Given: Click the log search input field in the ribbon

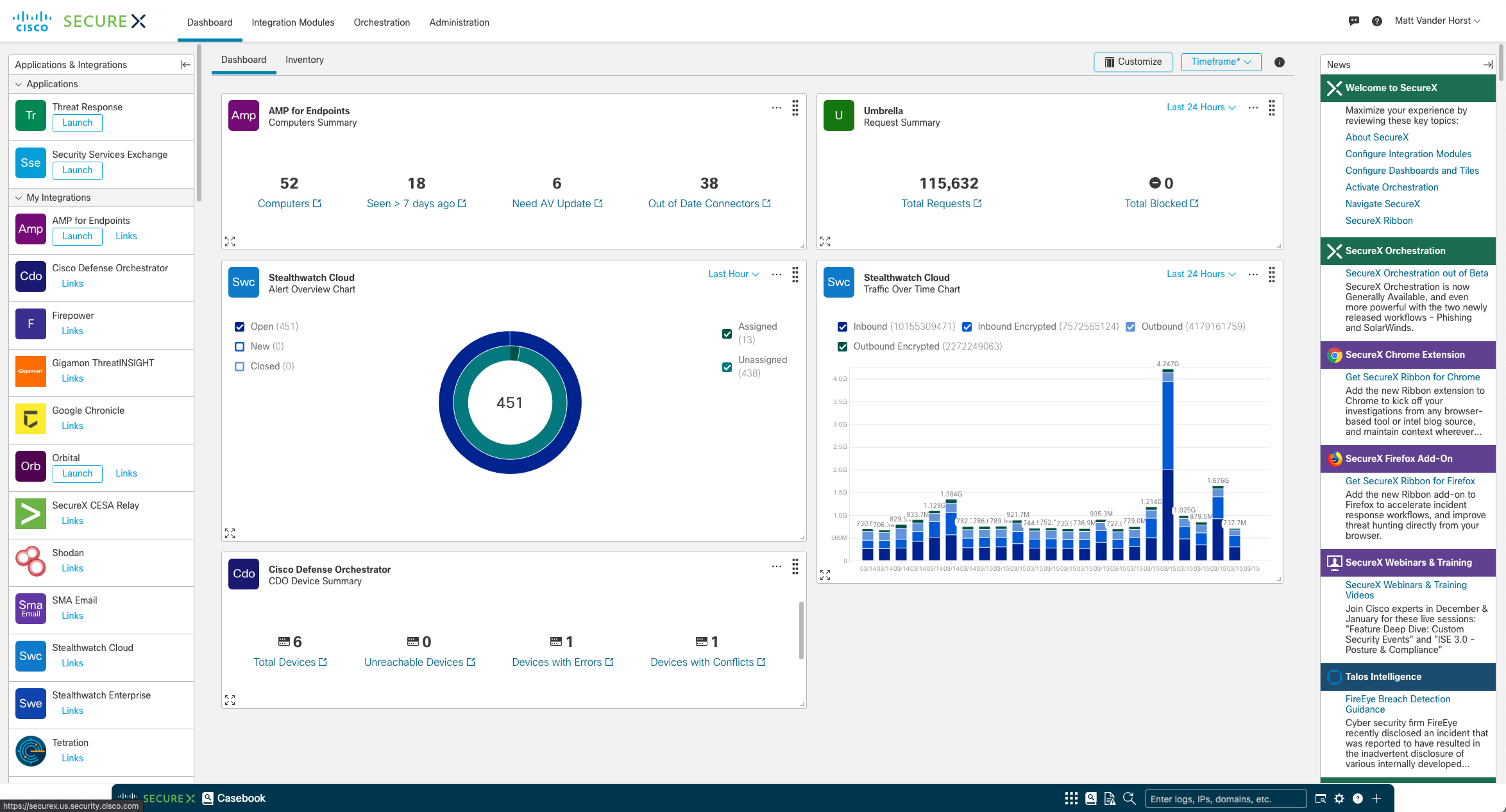Looking at the screenshot, I should [x=1226, y=799].
